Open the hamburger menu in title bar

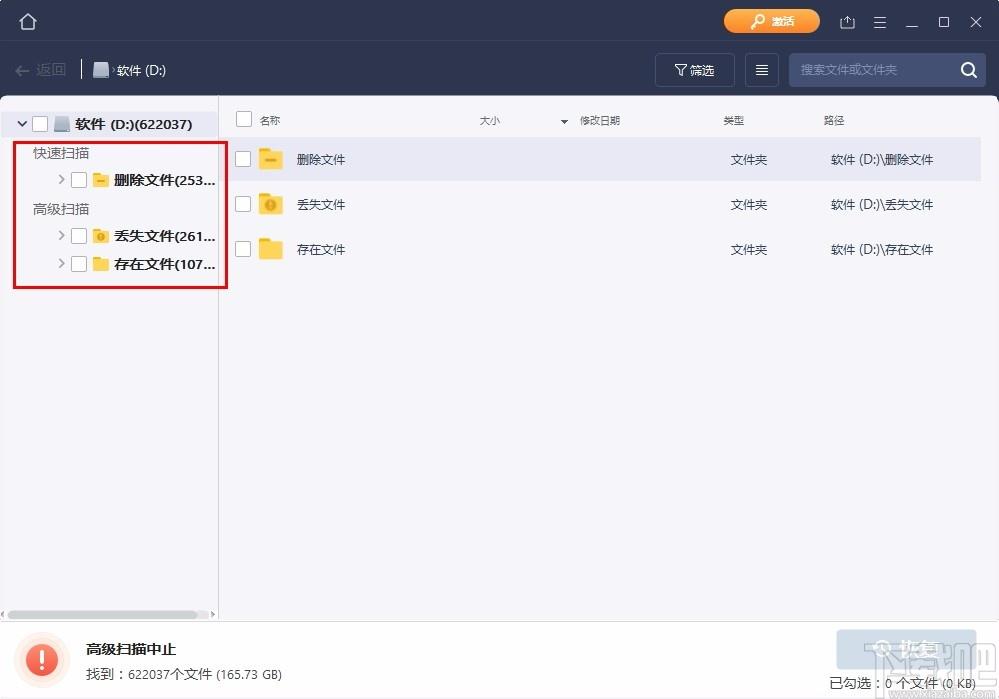880,22
